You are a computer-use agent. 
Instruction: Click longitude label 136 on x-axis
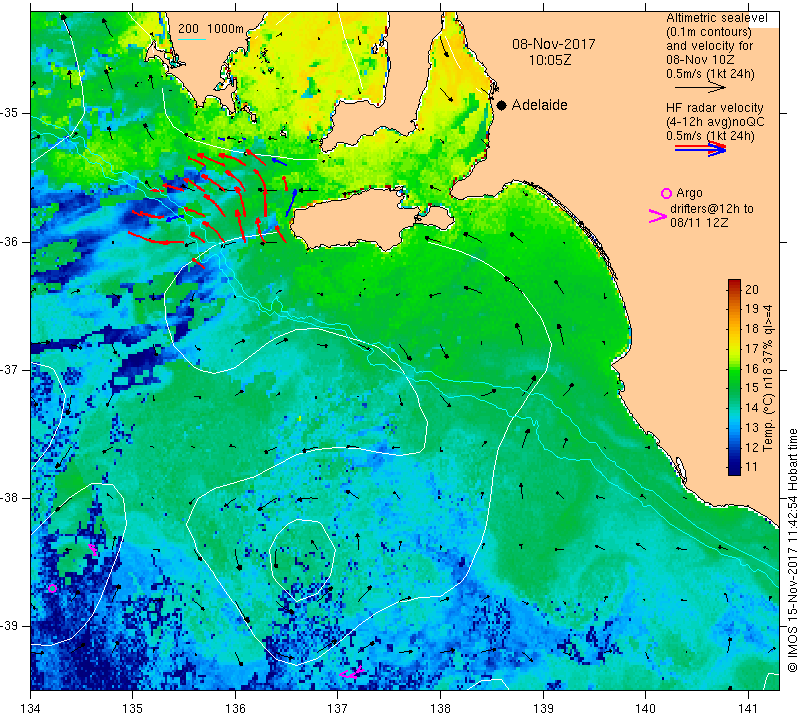(235, 709)
